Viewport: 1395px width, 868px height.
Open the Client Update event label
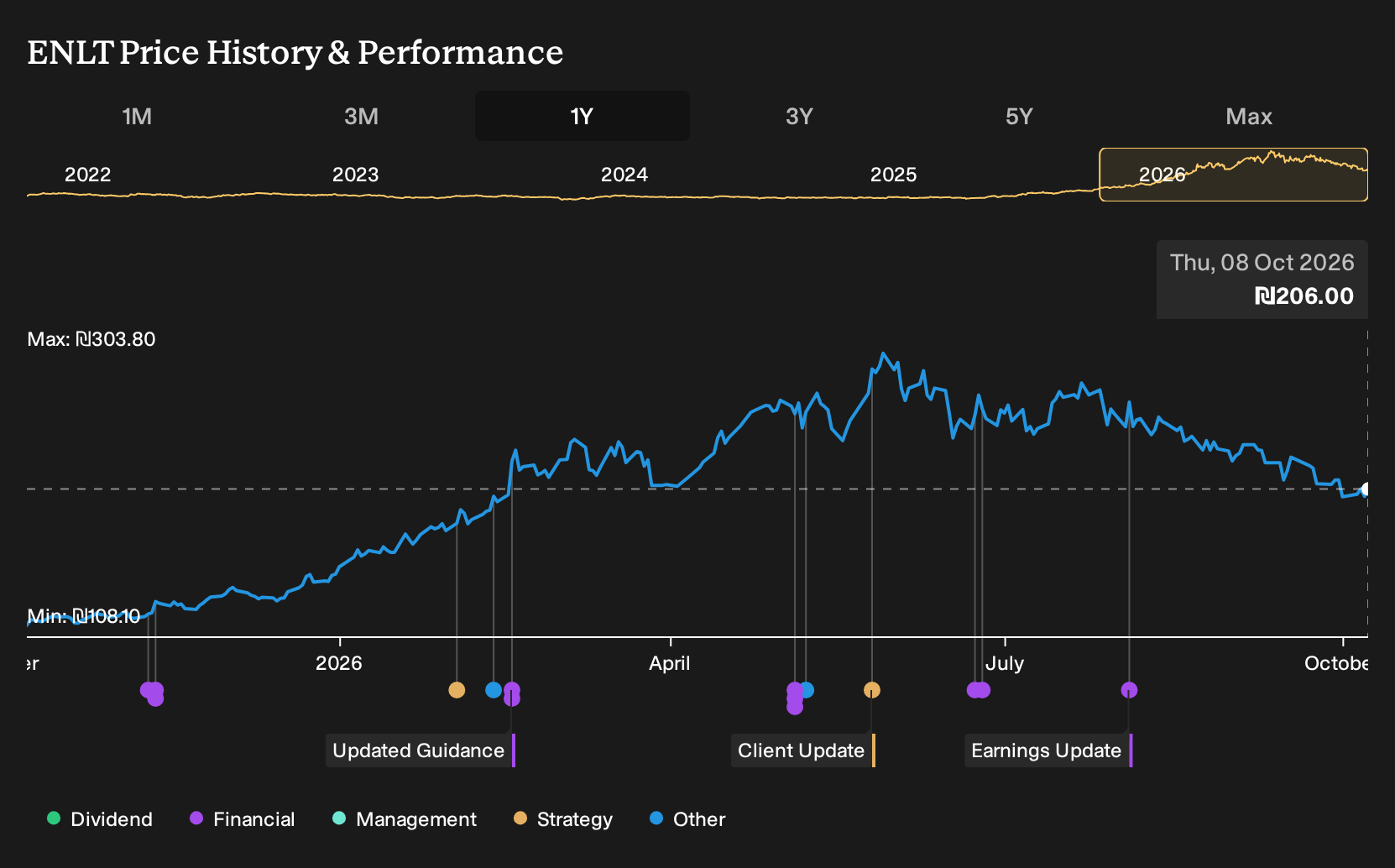pyautogui.click(x=802, y=750)
